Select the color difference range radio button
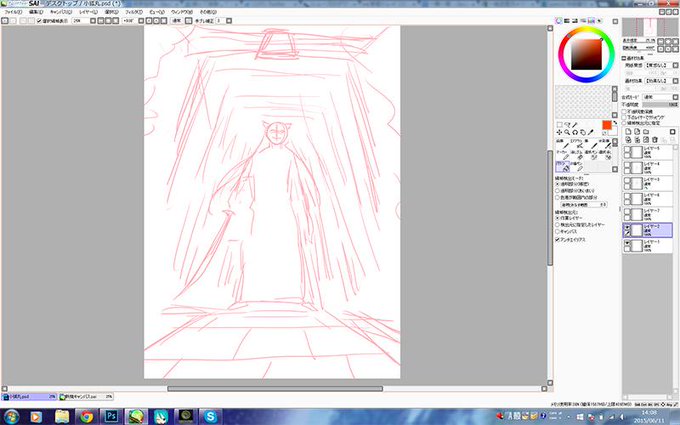The width and height of the screenshot is (680, 425). [x=558, y=197]
